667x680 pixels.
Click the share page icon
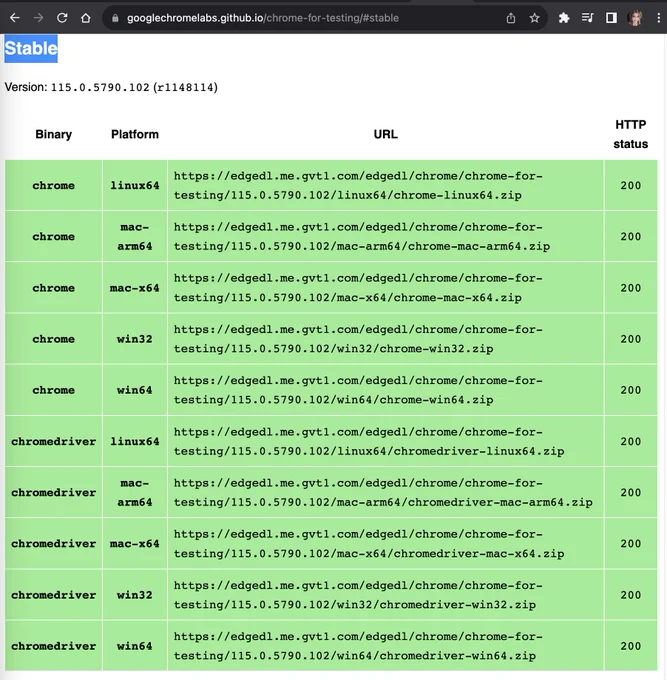pos(511,18)
